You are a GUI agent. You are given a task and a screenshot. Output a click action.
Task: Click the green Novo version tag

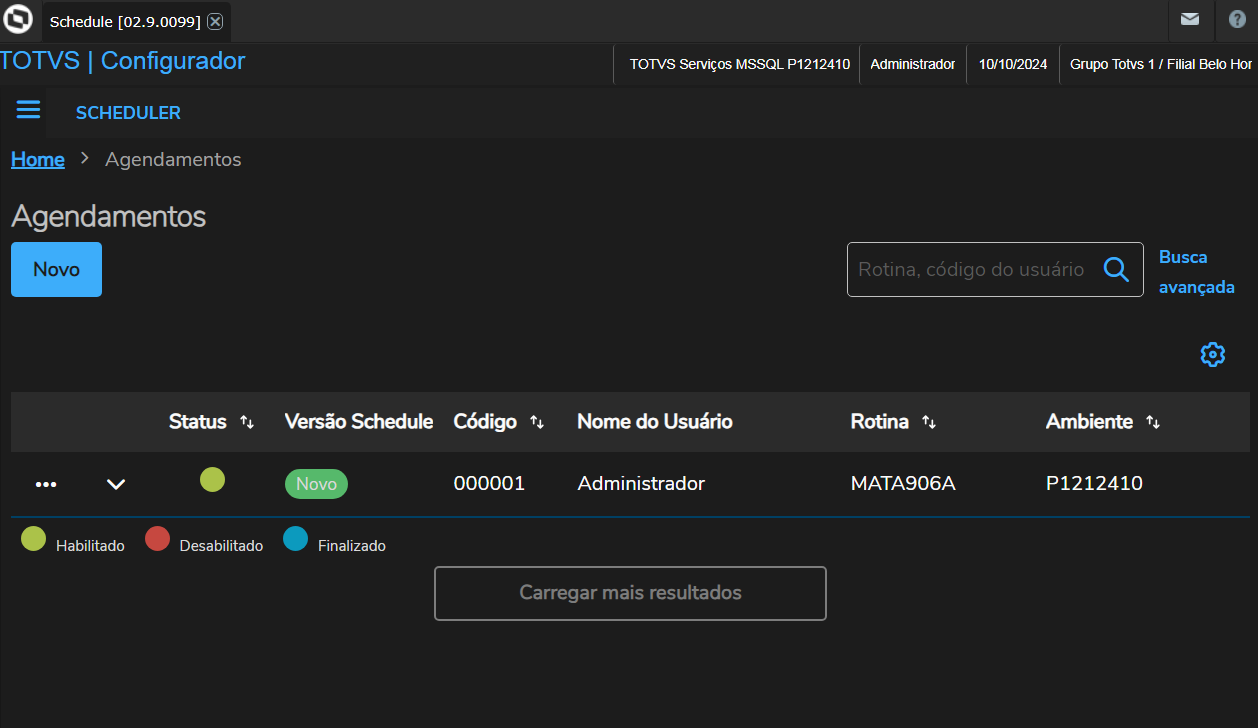pos(316,484)
